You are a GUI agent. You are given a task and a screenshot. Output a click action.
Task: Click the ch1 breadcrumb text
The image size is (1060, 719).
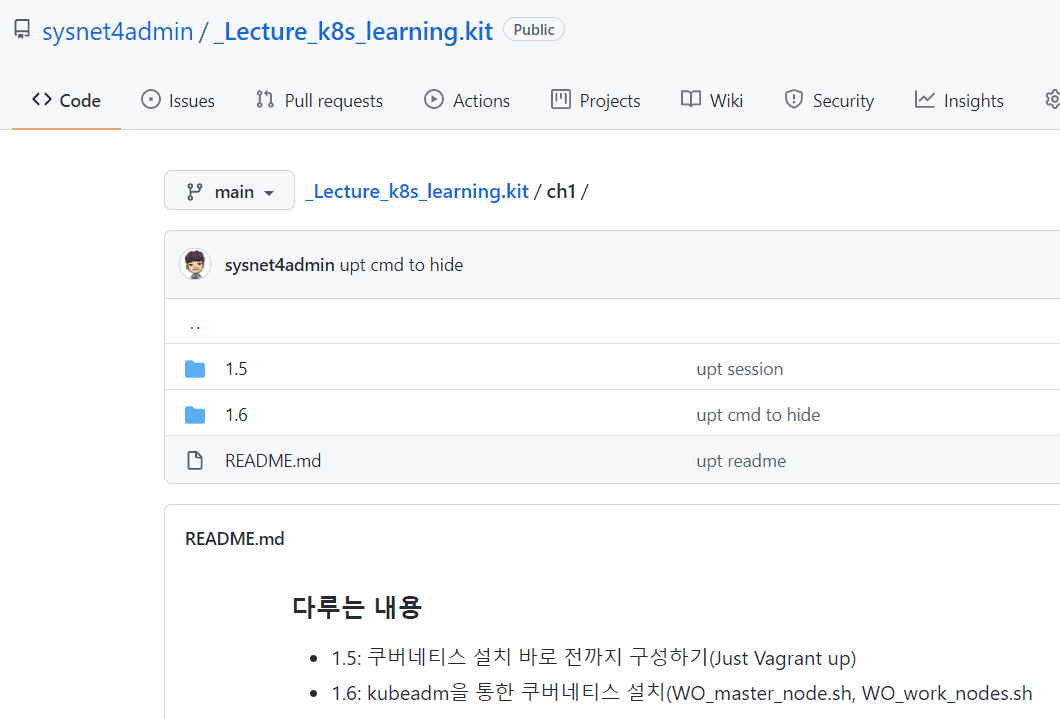561,191
